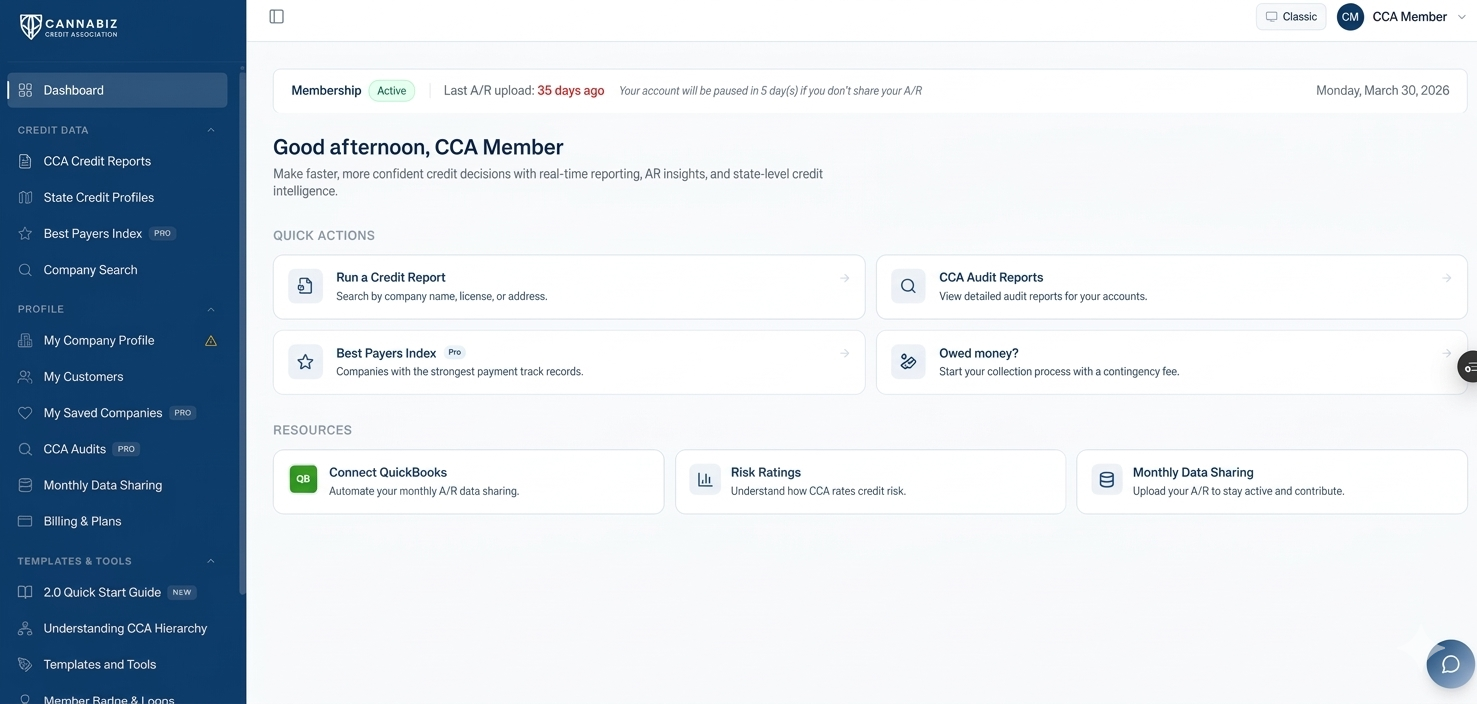Click the My Company Profile building icon

pyautogui.click(x=25, y=340)
